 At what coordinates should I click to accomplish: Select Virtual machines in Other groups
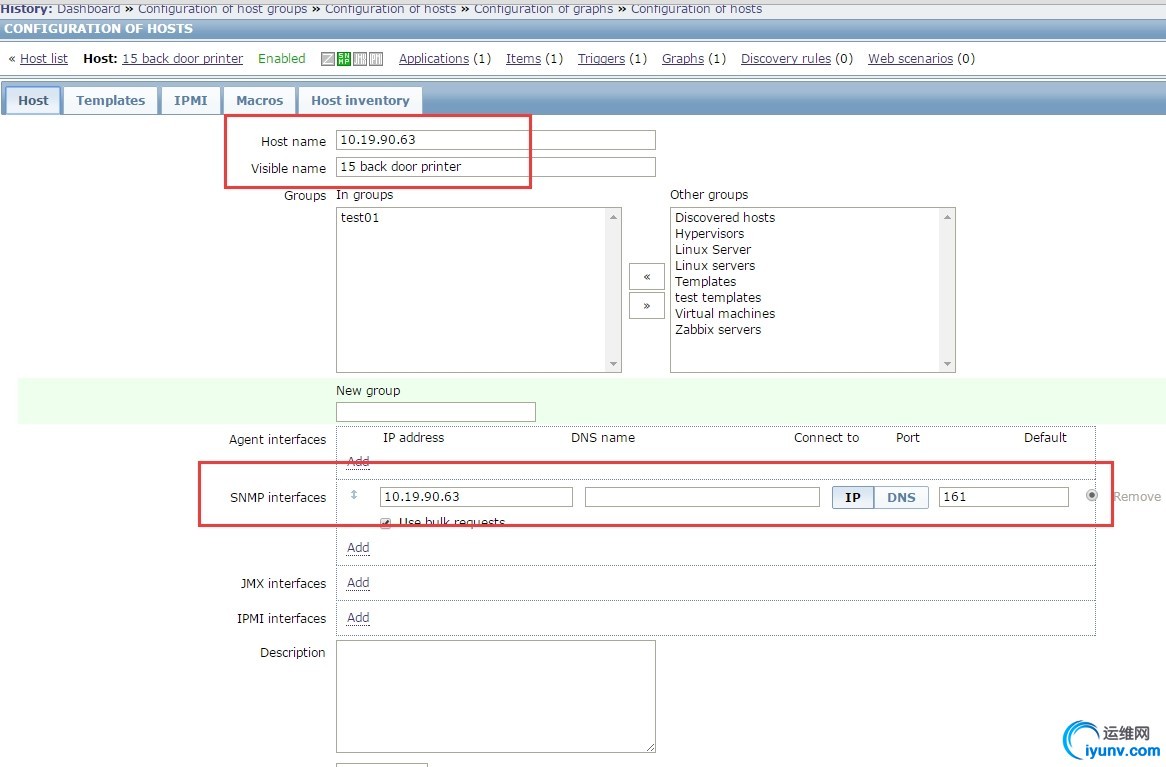725,313
